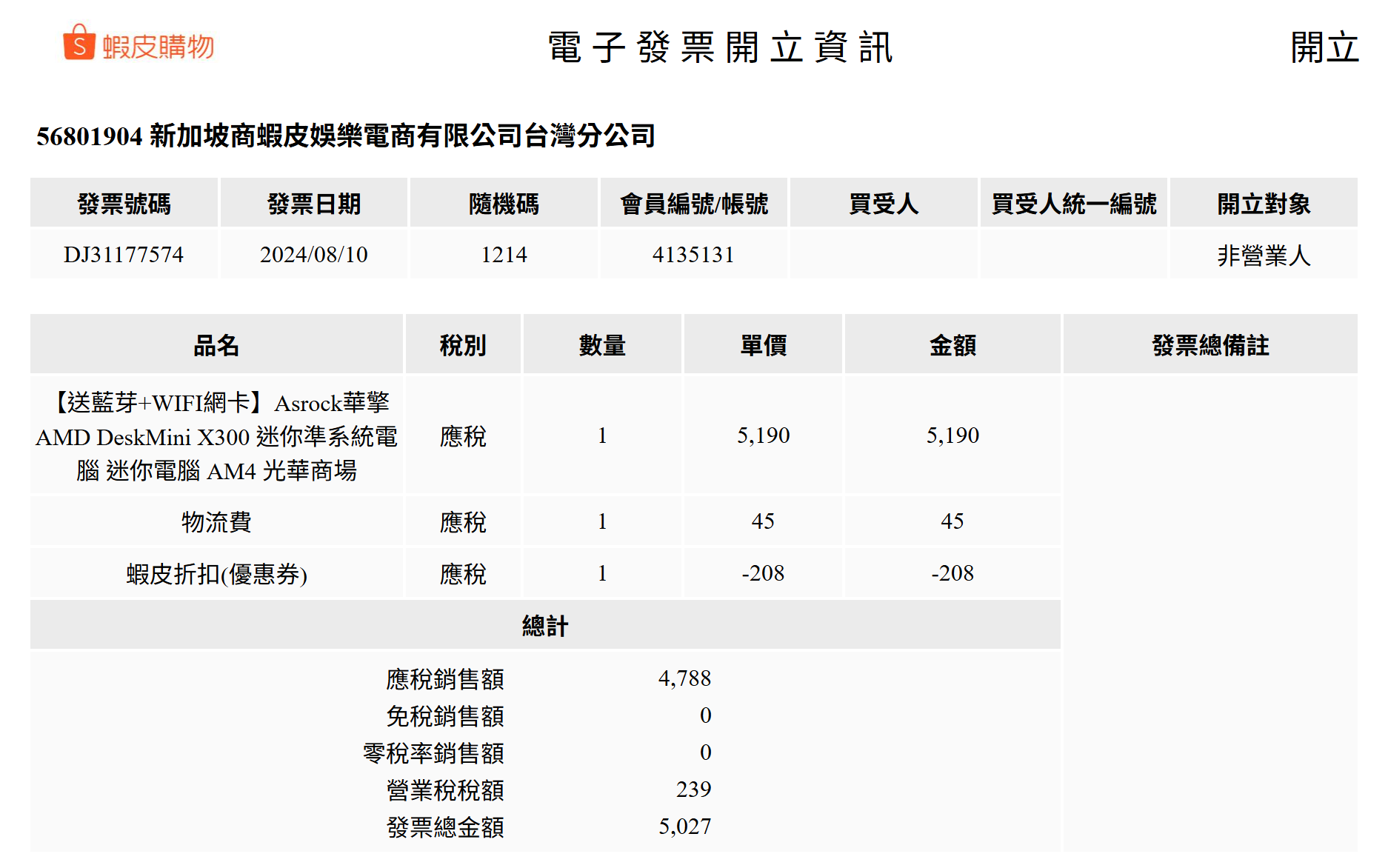The image size is (1388, 868).
Task: Click 應稅 in the 物流費 row
Action: pos(463,522)
